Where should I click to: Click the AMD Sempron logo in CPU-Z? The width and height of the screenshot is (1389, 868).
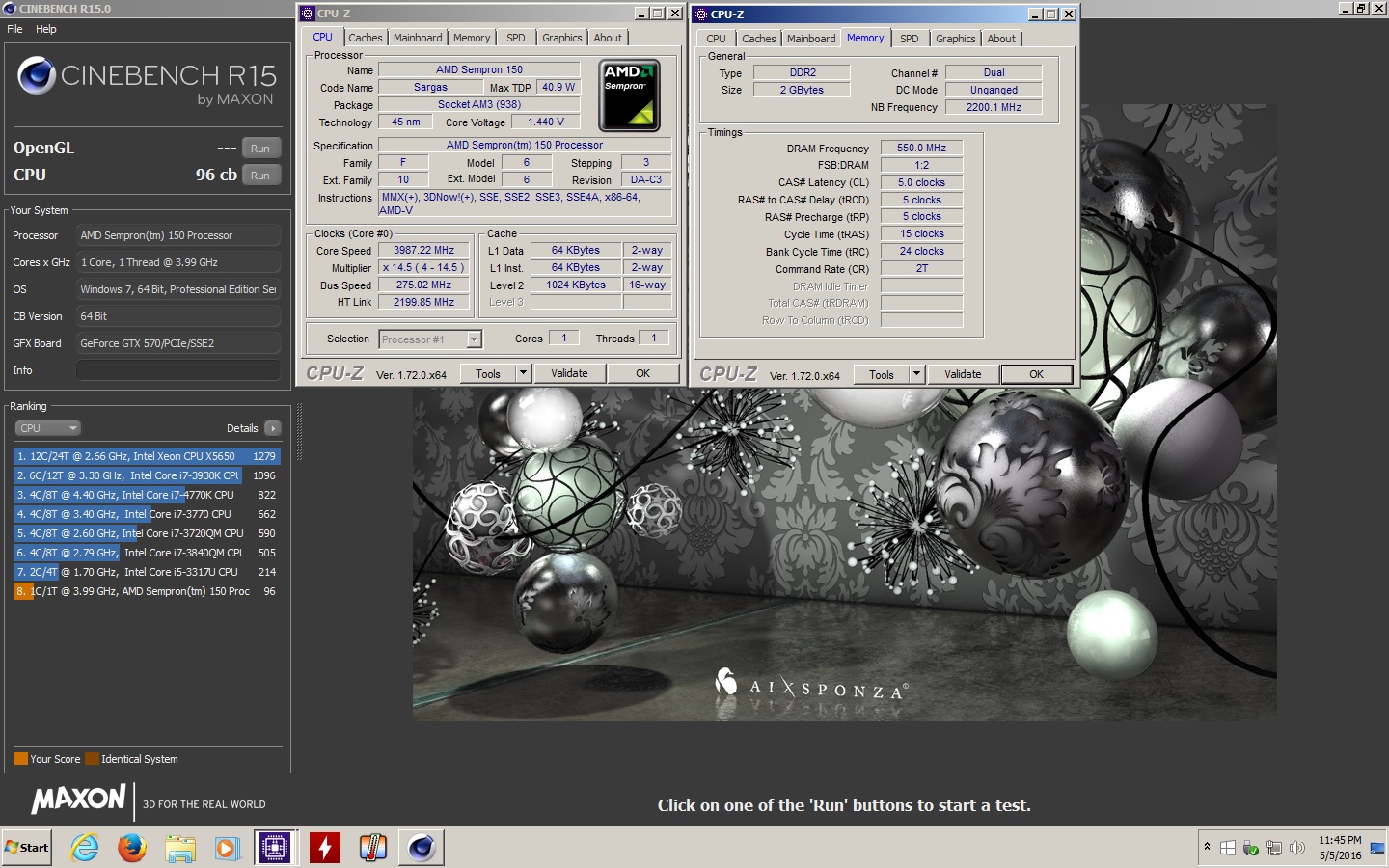[x=630, y=95]
